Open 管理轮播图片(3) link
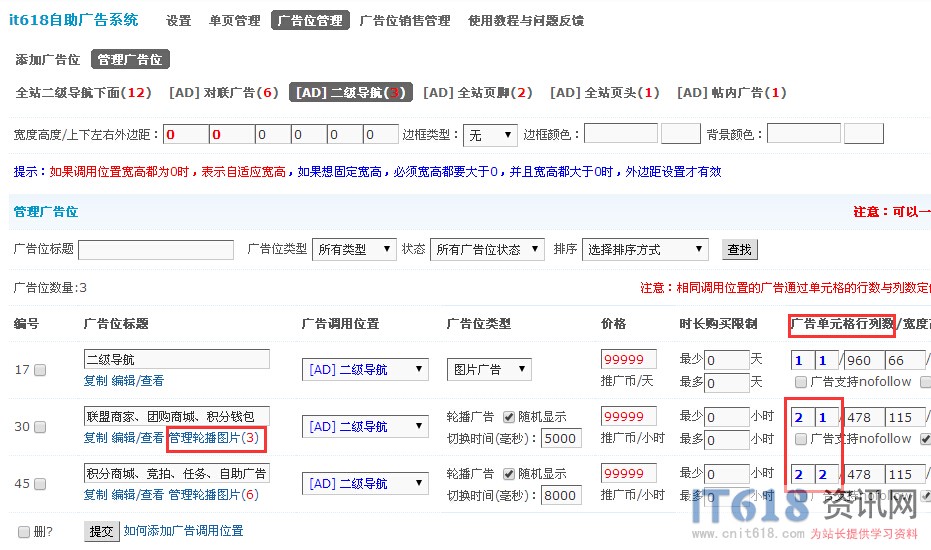Screen dimensions: 931x550 pyautogui.click(x=214, y=438)
